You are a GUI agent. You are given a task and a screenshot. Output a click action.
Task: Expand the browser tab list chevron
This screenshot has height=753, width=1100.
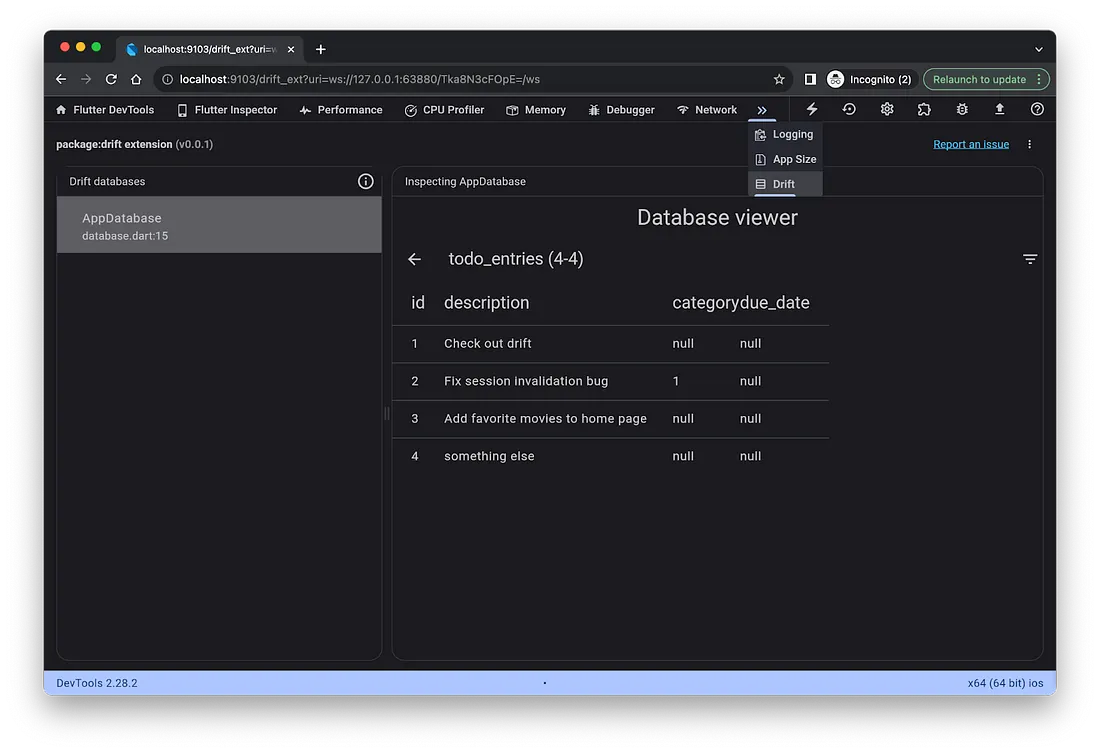[x=1039, y=49]
